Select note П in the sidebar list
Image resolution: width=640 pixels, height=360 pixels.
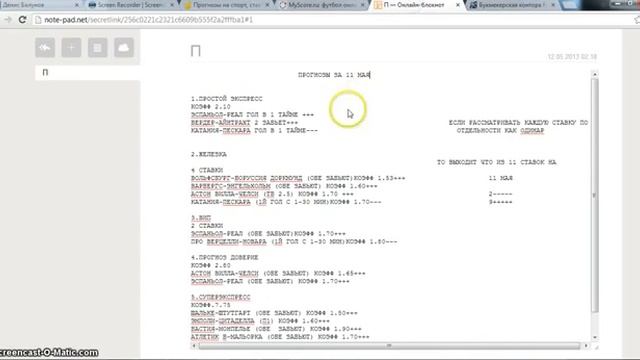(x=87, y=73)
